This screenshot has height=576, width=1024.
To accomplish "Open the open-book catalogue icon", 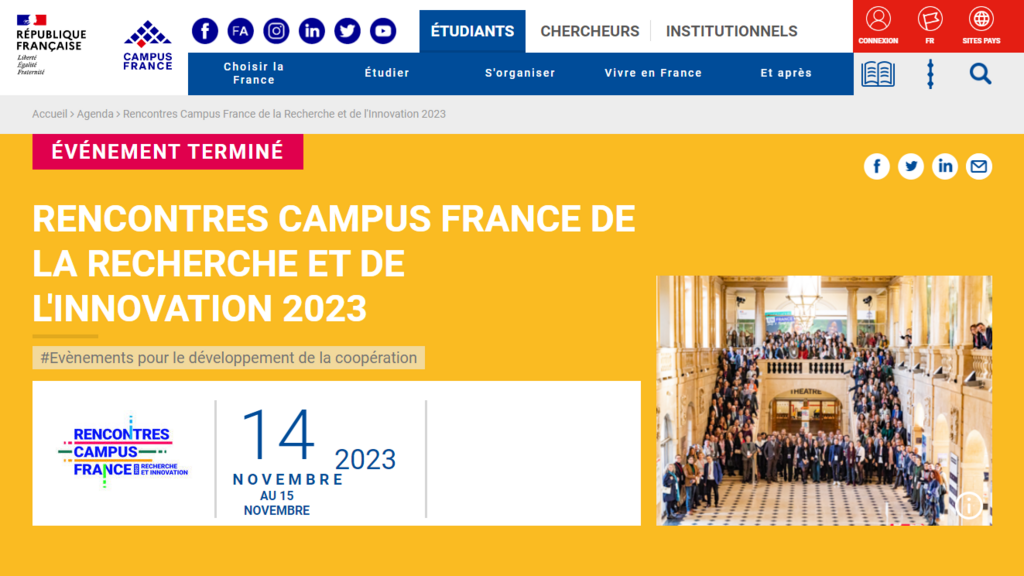I will tap(878, 74).
